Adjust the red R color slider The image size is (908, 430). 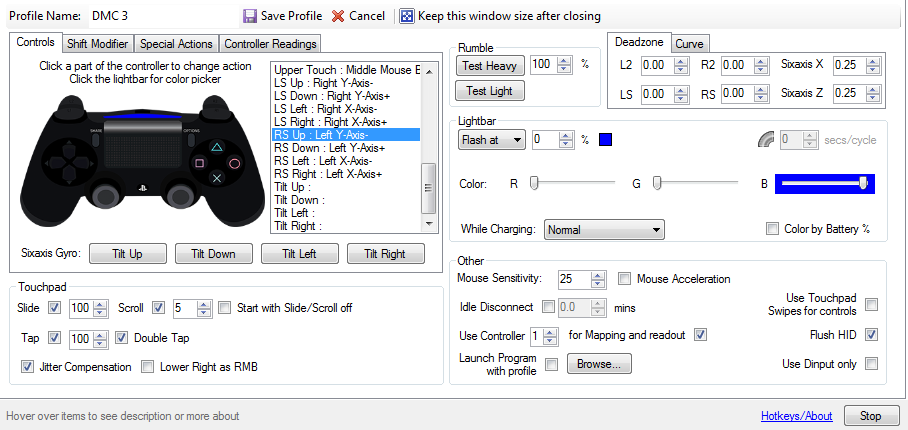(x=573, y=183)
